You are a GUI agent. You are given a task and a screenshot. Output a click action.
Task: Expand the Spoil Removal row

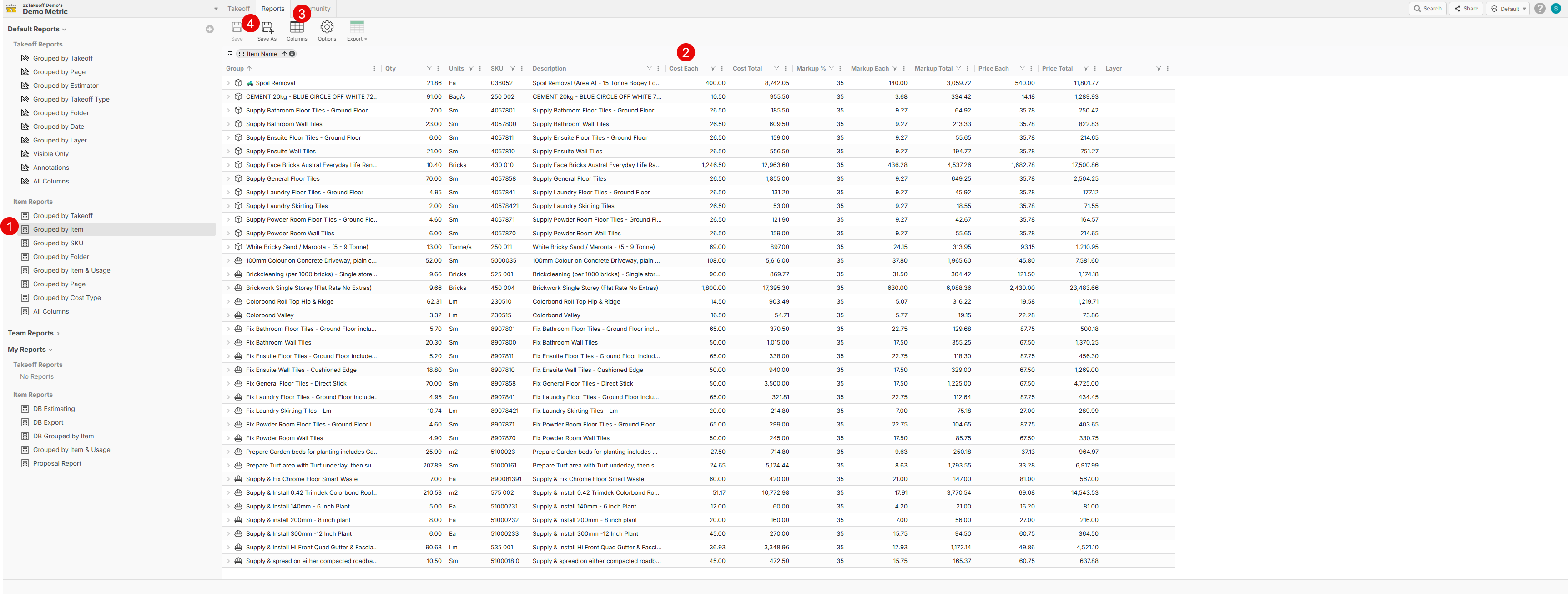(x=229, y=83)
